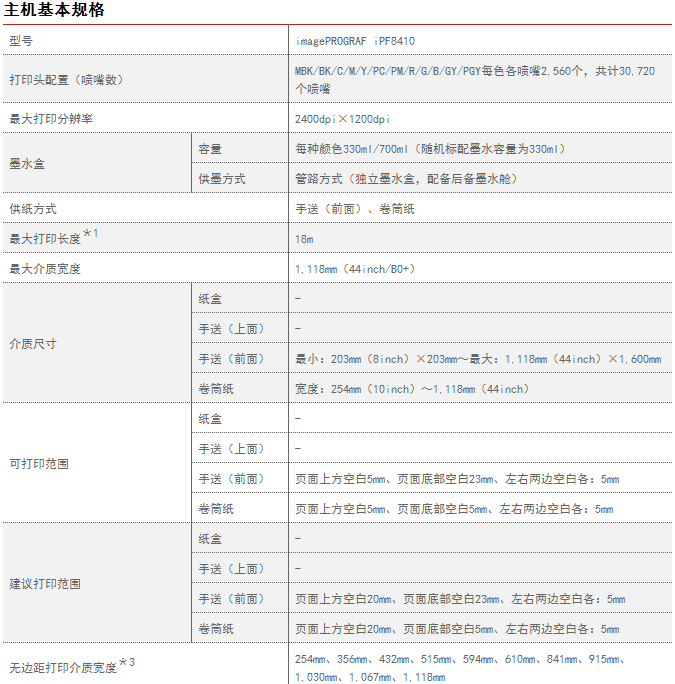Click 纸盒 under 可打印范围
This screenshot has width=675, height=684.
click(210, 419)
